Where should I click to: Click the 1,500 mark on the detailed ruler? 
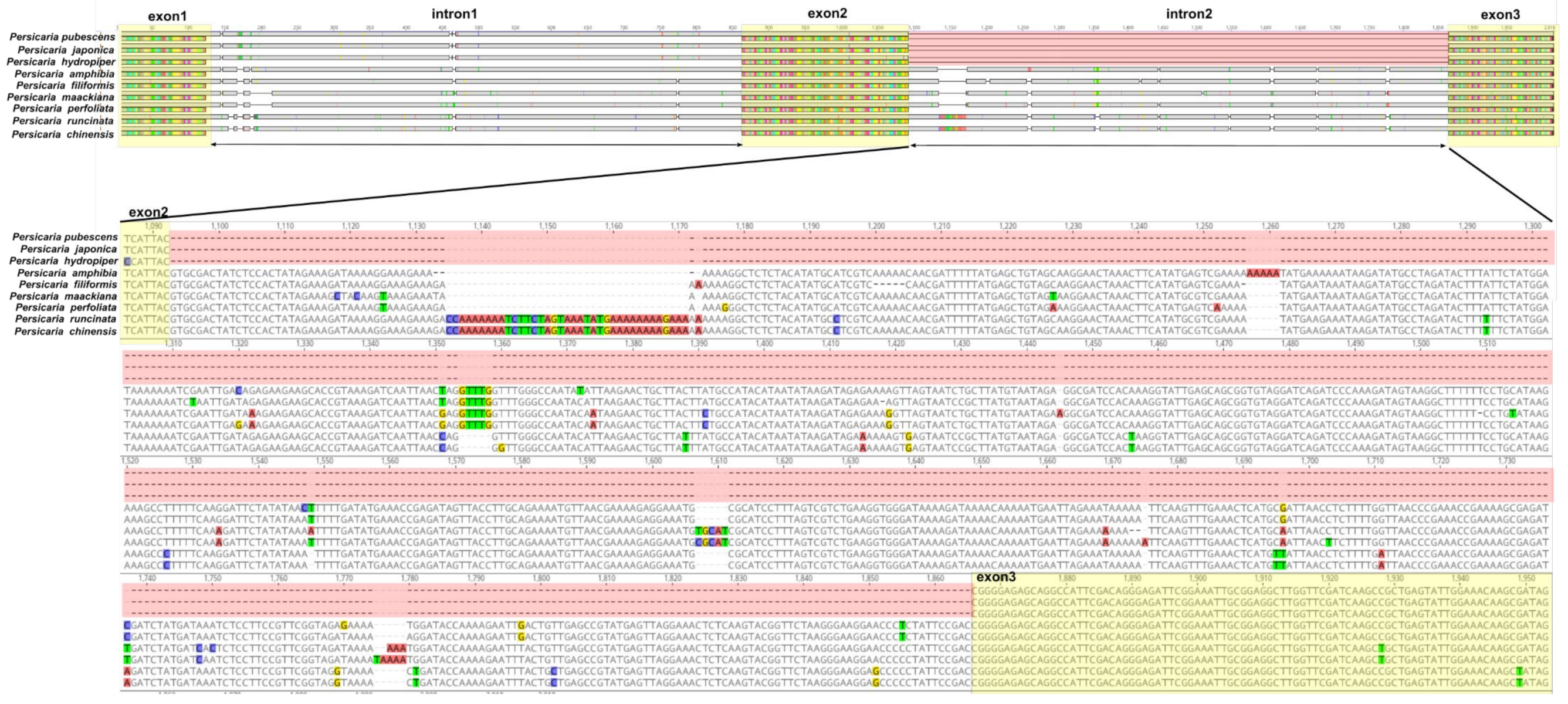point(1420,343)
